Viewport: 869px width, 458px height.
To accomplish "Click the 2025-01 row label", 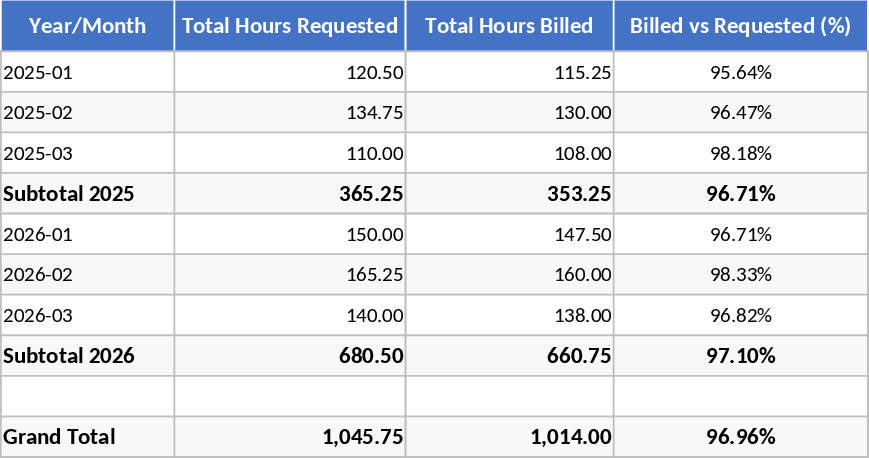I will [x=38, y=72].
